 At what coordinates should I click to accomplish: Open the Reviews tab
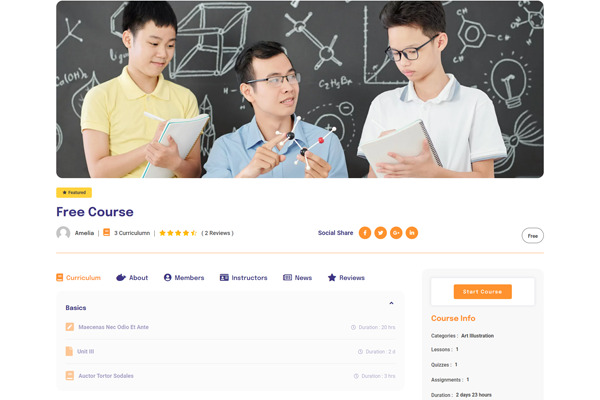(346, 278)
